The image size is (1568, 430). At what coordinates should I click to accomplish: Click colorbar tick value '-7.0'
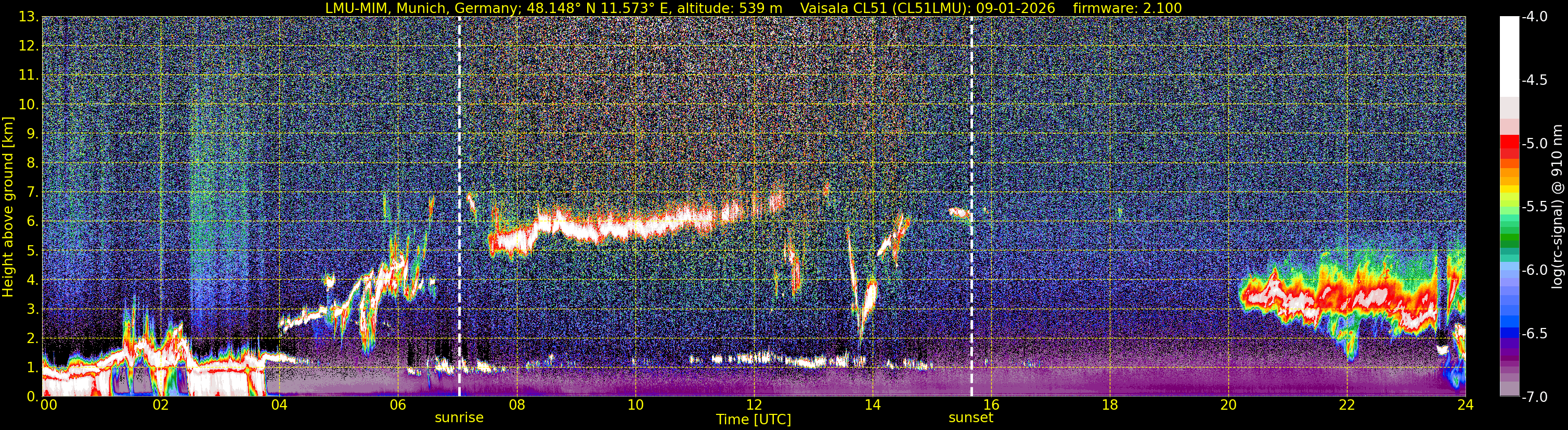pos(1535,397)
